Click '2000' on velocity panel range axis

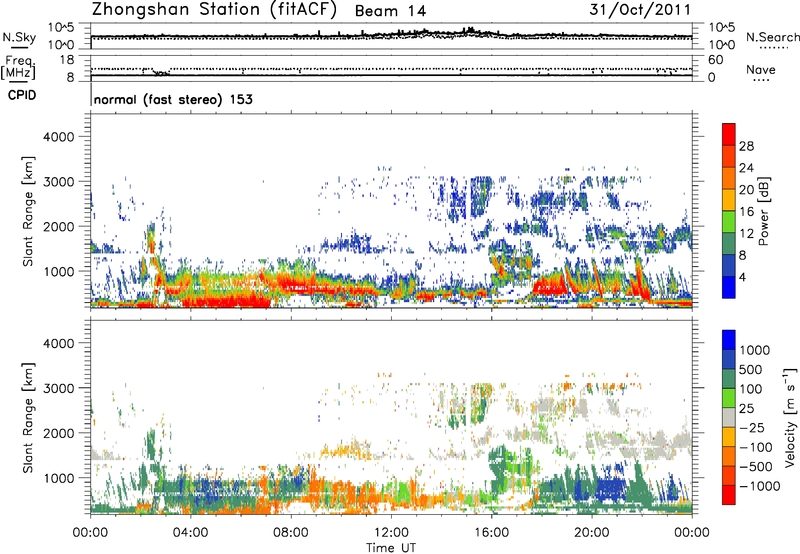58,433
